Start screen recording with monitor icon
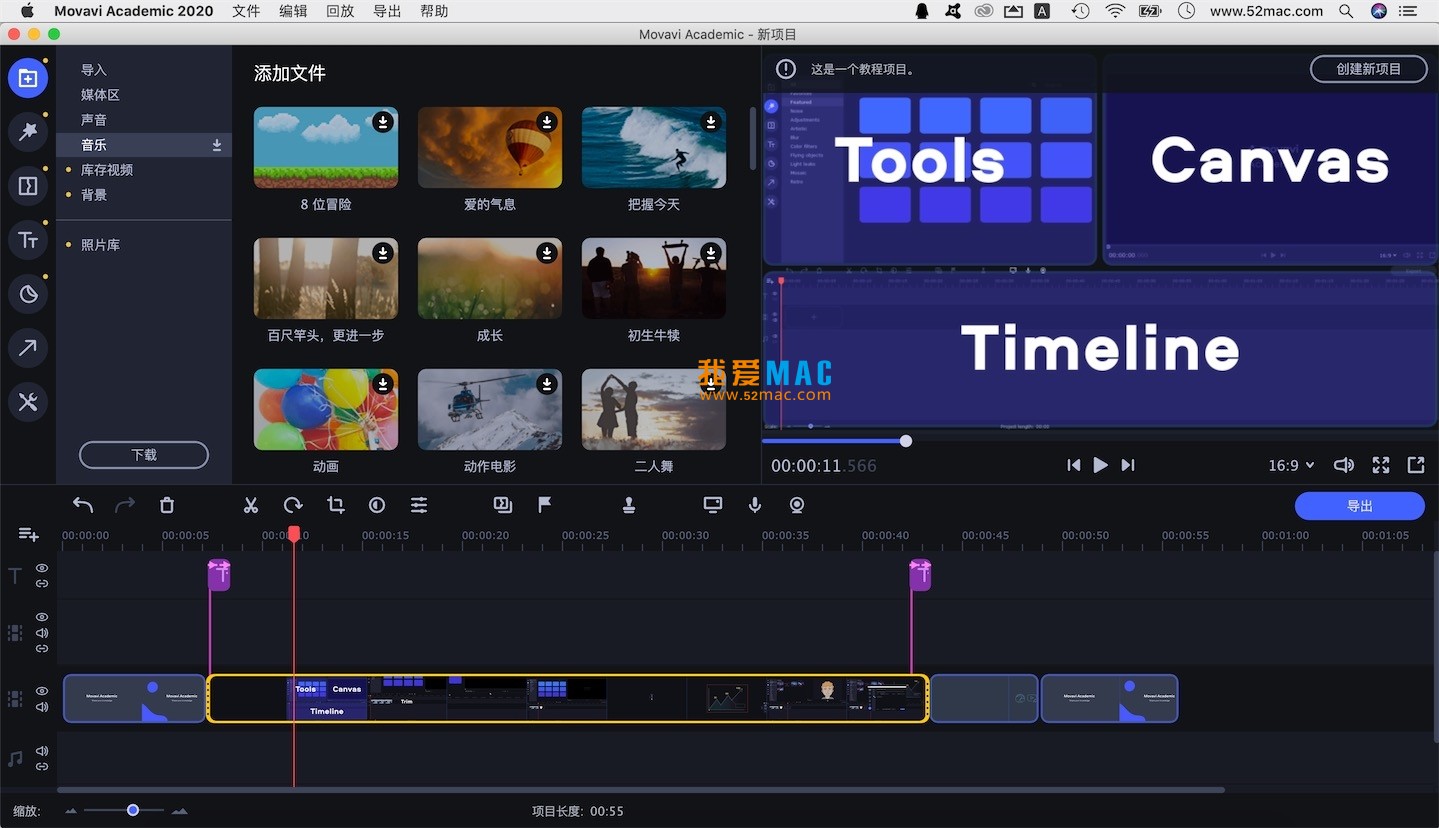The height and width of the screenshot is (828, 1439). click(x=713, y=506)
